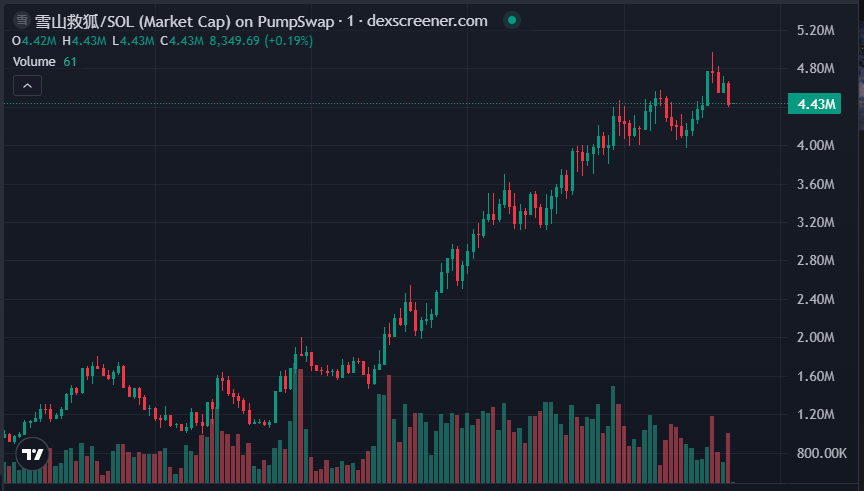The height and width of the screenshot is (491, 864).
Task: Click the high value H4.43M in legend
Action: (x=84, y=41)
